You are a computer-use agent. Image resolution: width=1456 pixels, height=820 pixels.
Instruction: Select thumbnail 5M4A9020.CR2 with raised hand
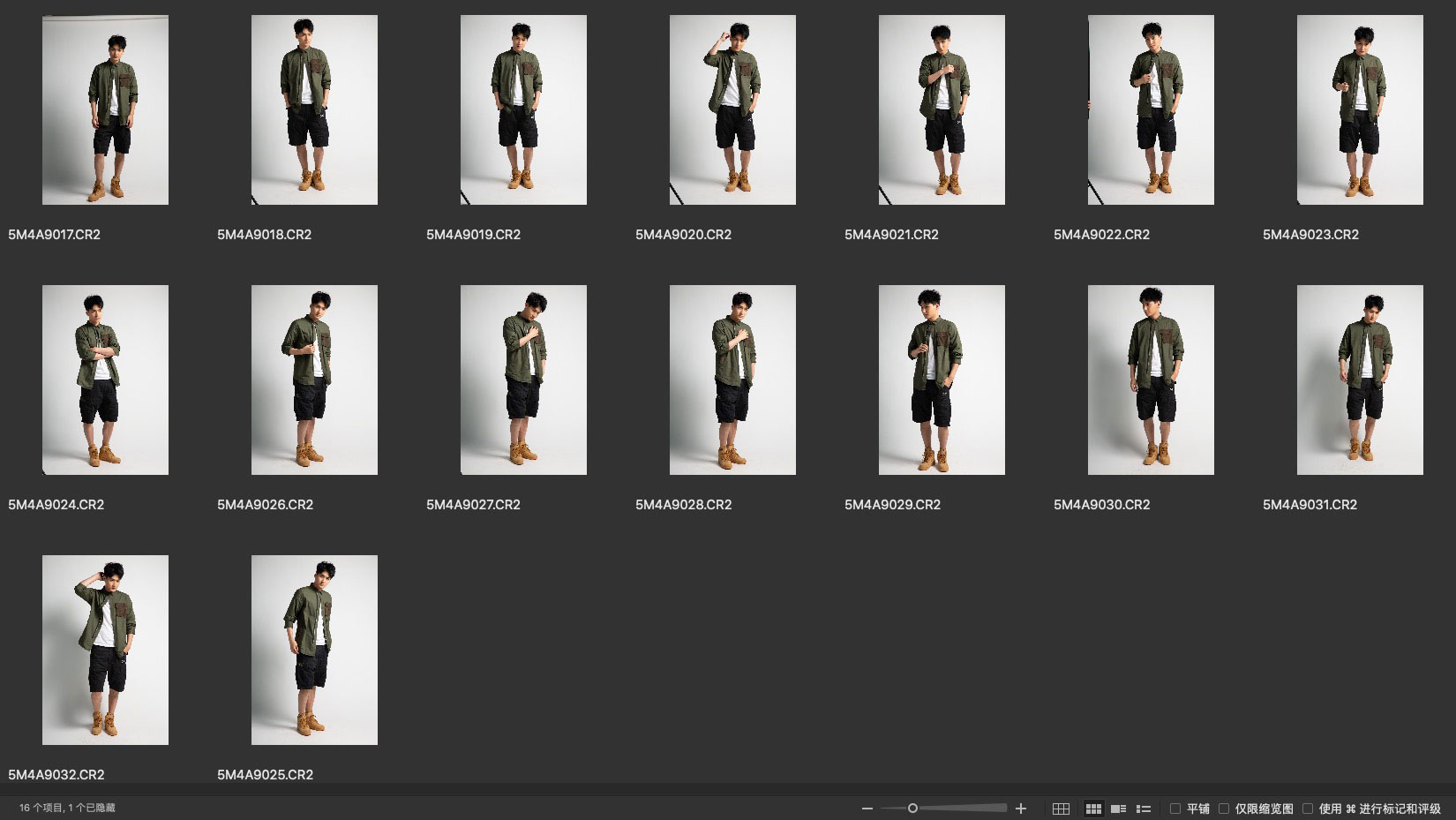tap(732, 110)
